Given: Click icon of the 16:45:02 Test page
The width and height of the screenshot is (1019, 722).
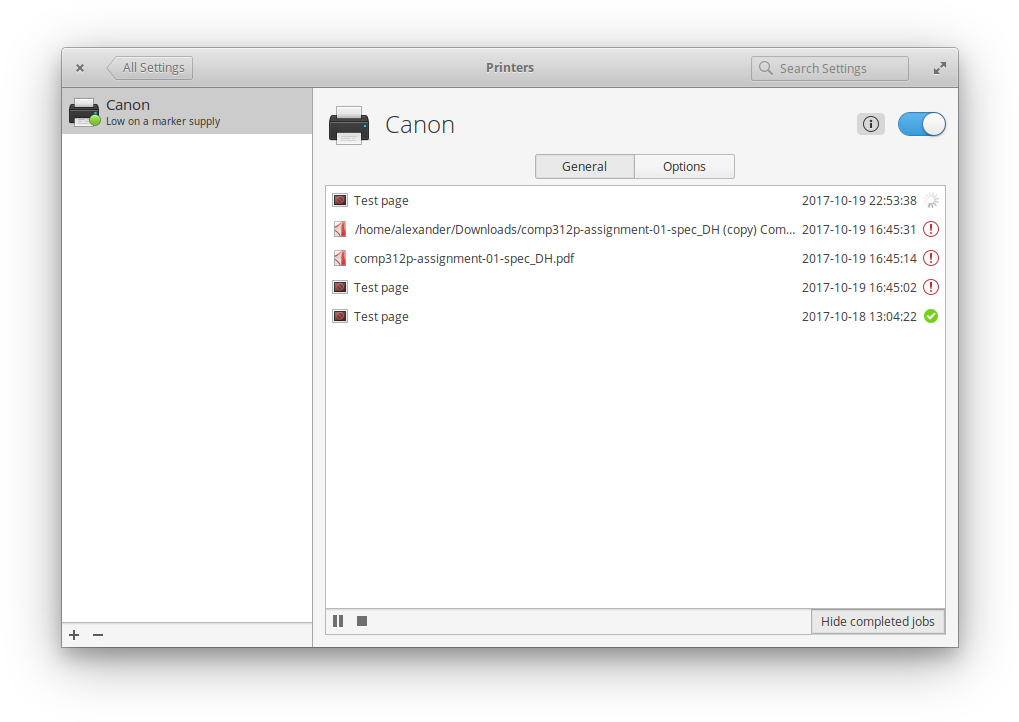Looking at the screenshot, I should [x=339, y=287].
